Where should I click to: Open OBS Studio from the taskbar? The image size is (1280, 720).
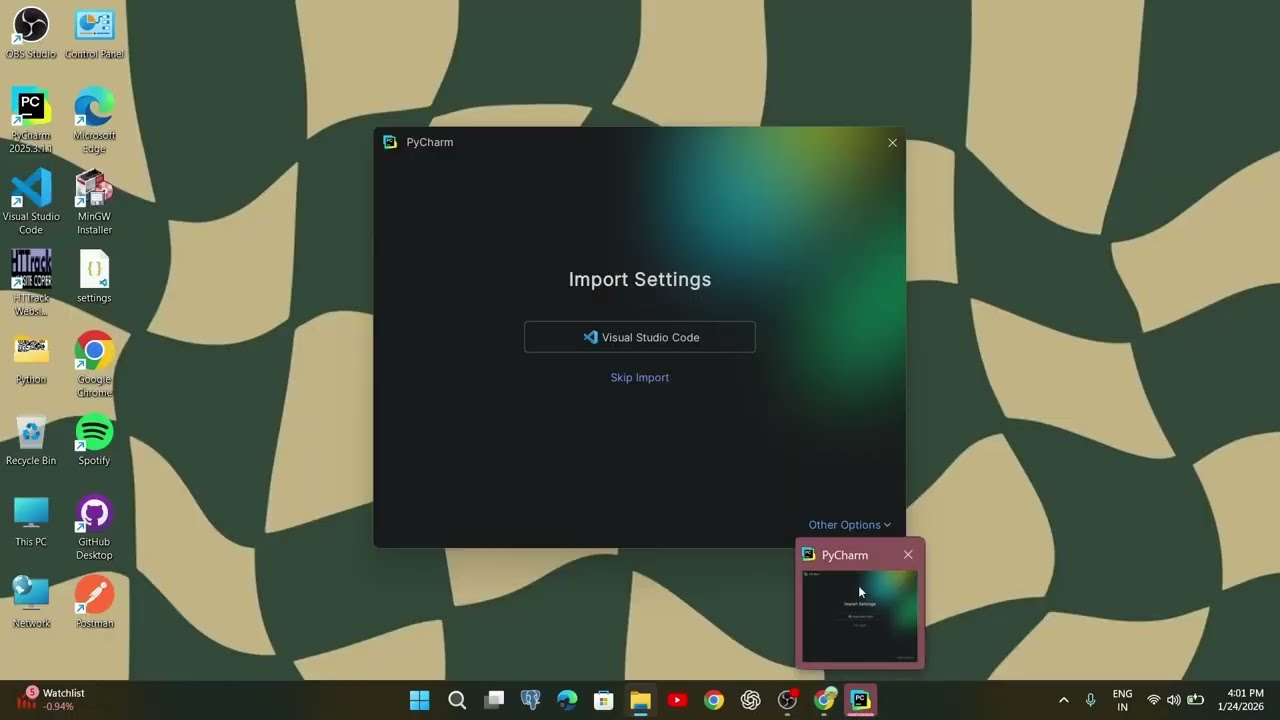click(x=788, y=700)
